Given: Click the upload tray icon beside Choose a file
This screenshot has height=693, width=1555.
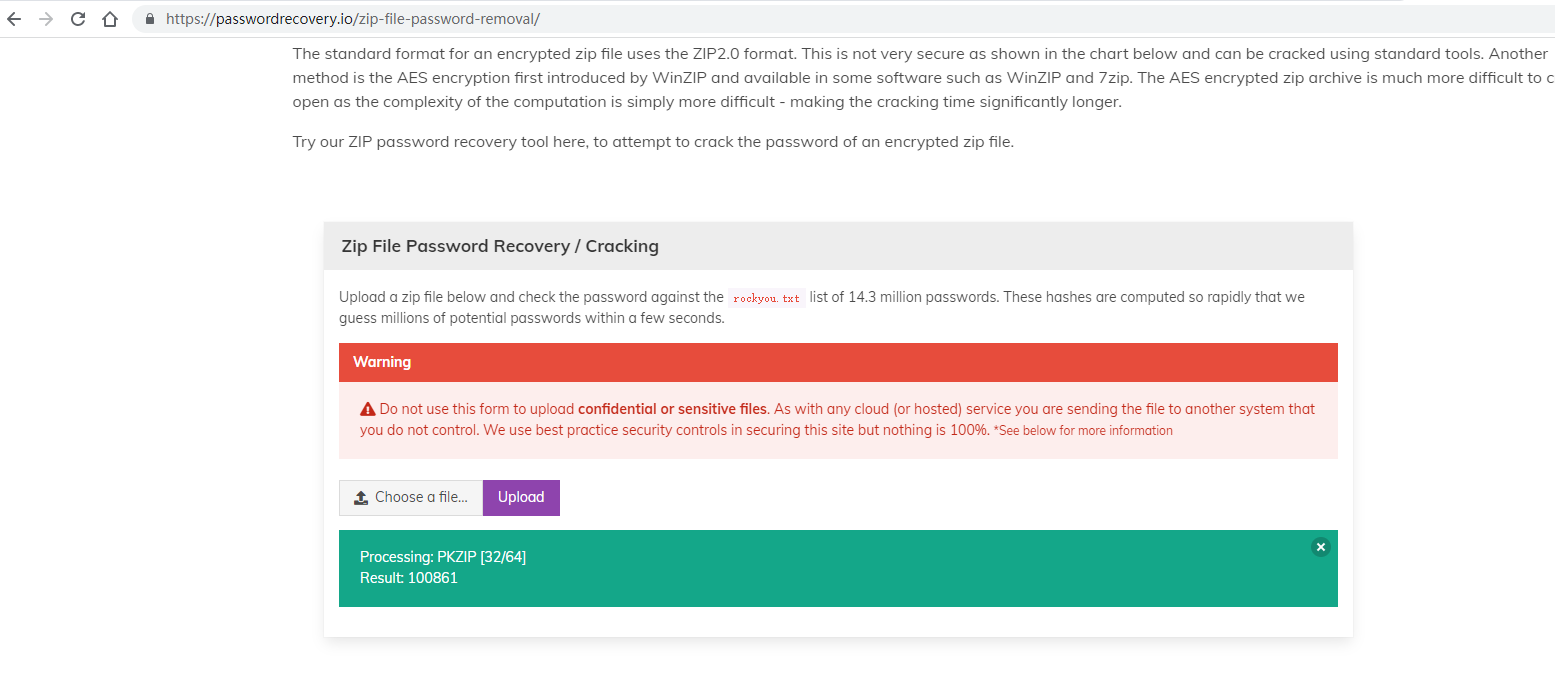Looking at the screenshot, I should tap(361, 498).
